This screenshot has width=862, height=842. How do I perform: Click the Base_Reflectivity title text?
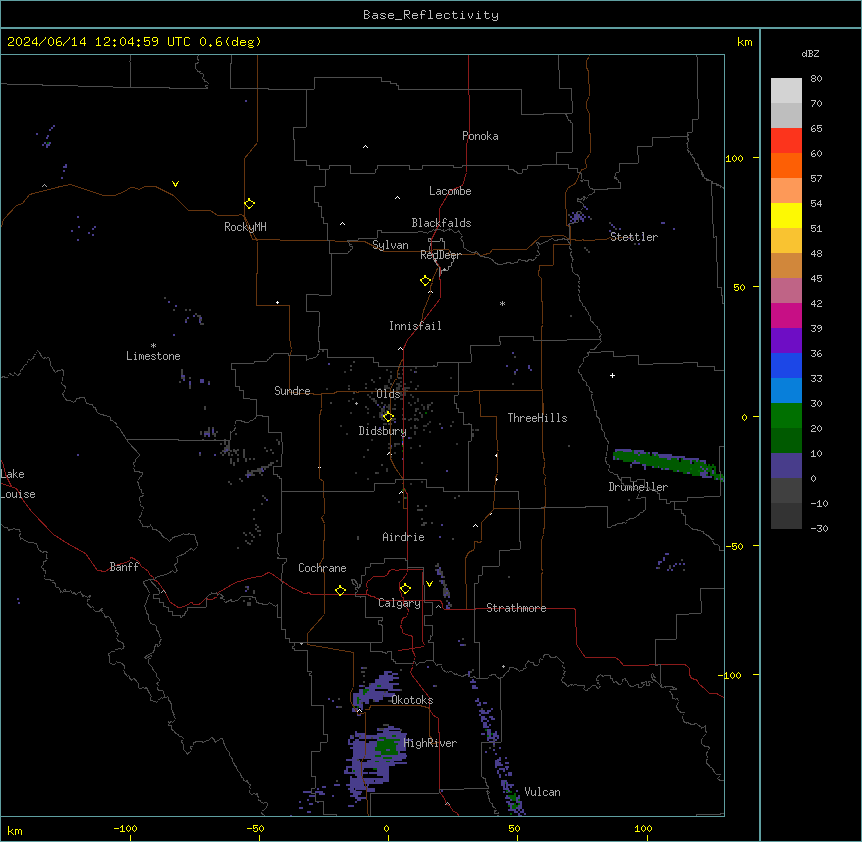click(431, 15)
